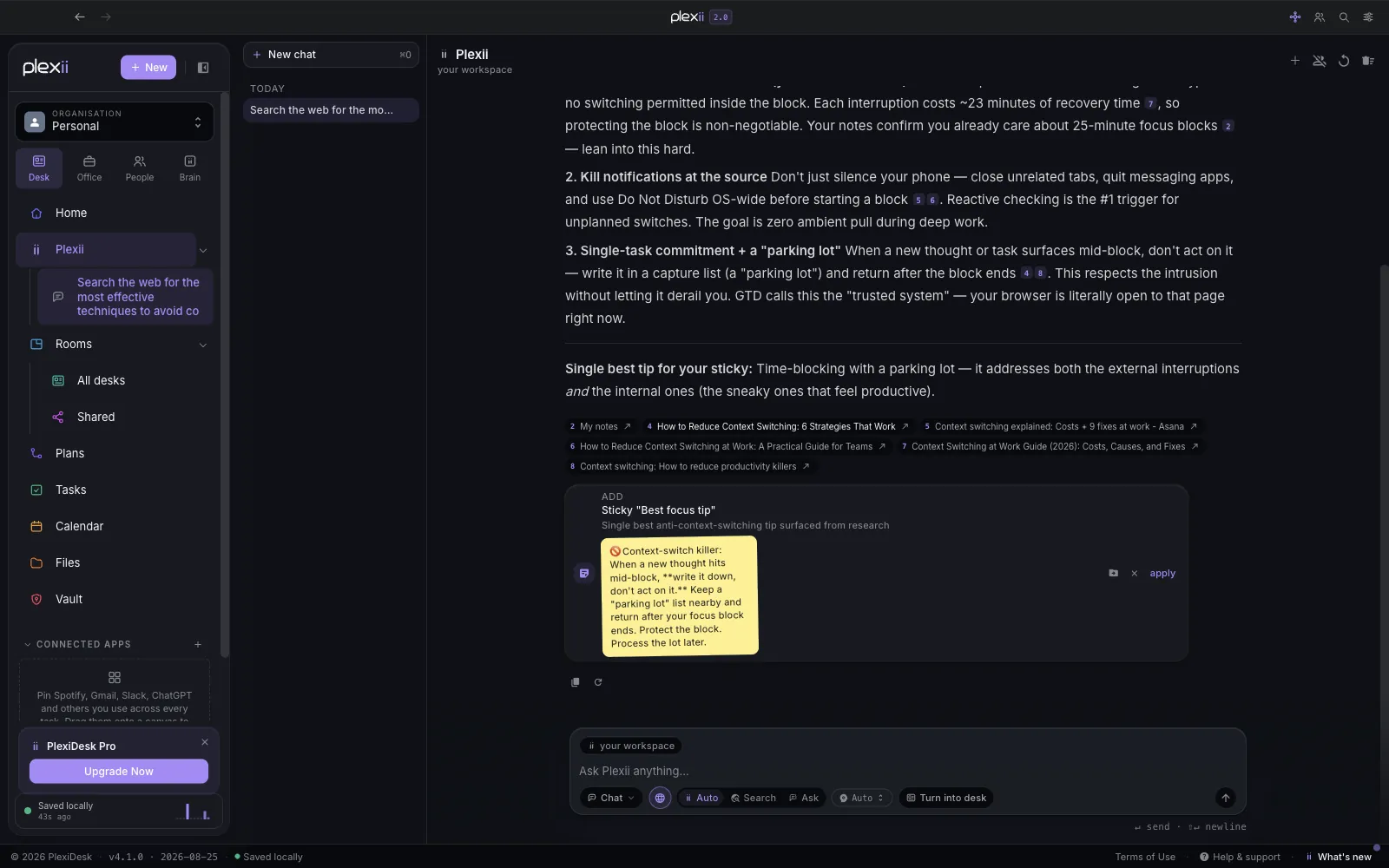This screenshot has height=868, width=1389.
Task: Open the Asana context switching source link
Action: click(x=1061, y=426)
